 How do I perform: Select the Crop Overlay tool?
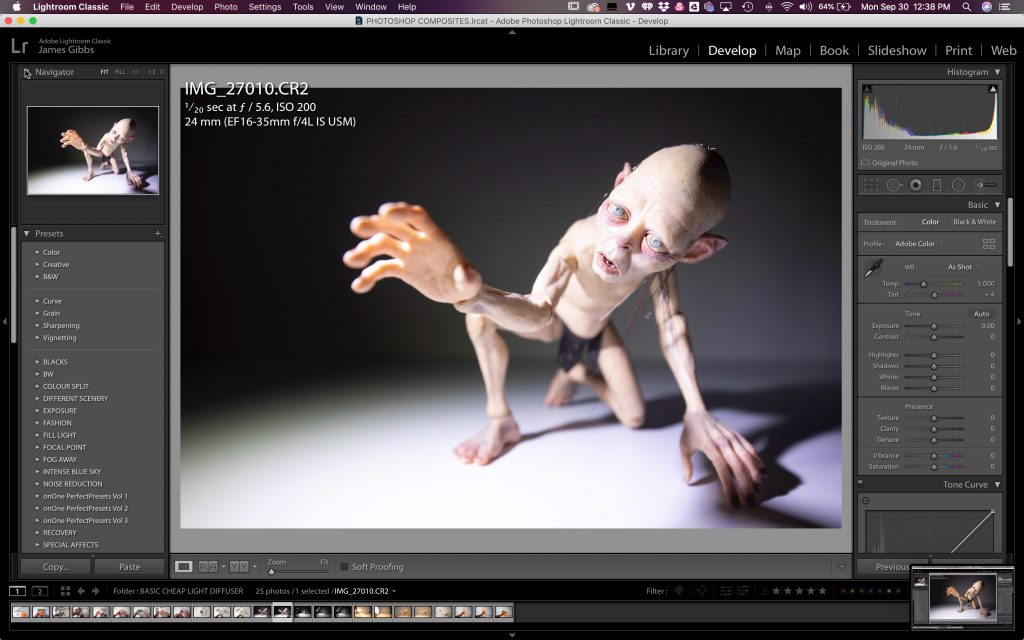tap(871, 185)
